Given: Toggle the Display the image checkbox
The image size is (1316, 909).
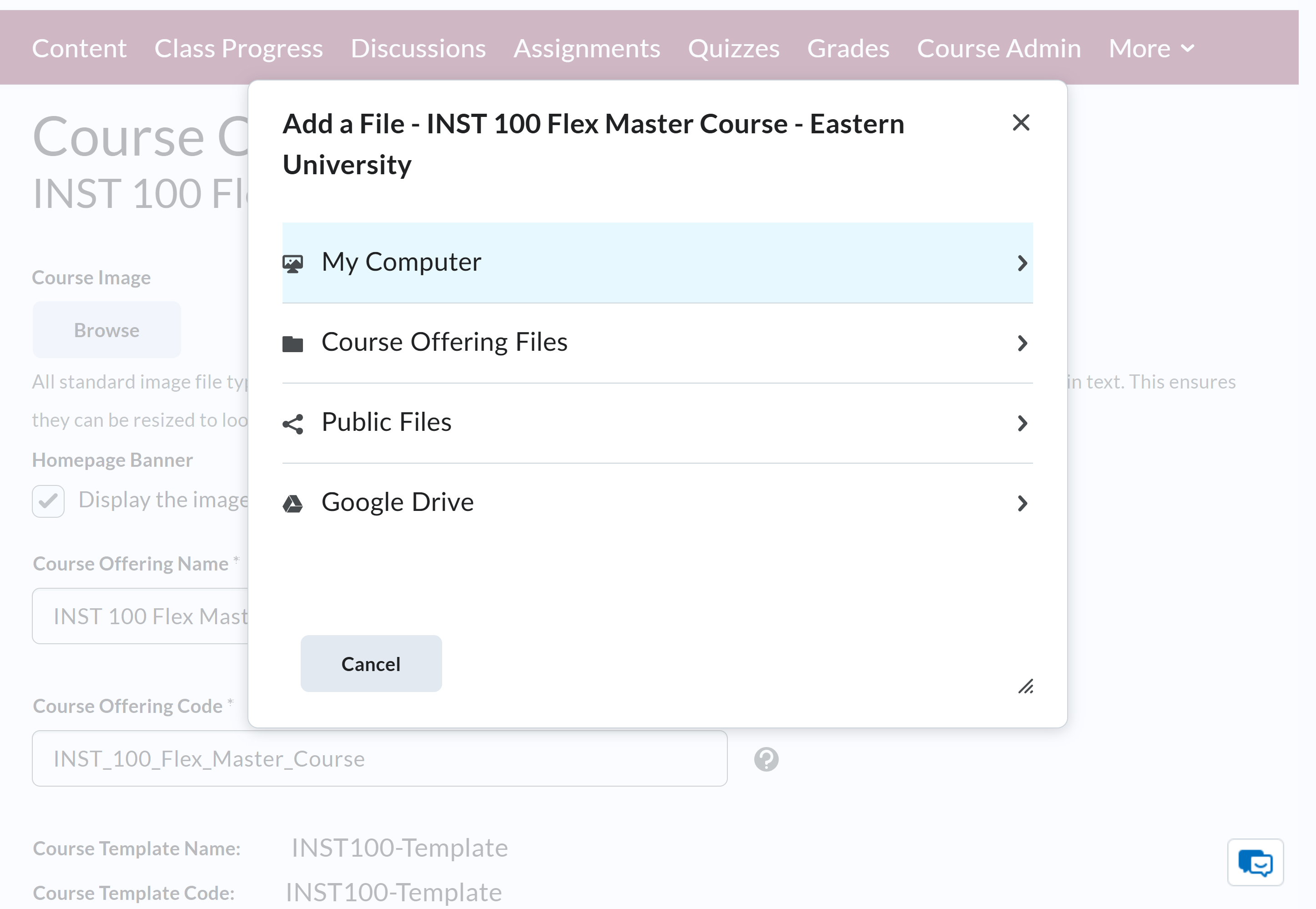Looking at the screenshot, I should click(48, 501).
